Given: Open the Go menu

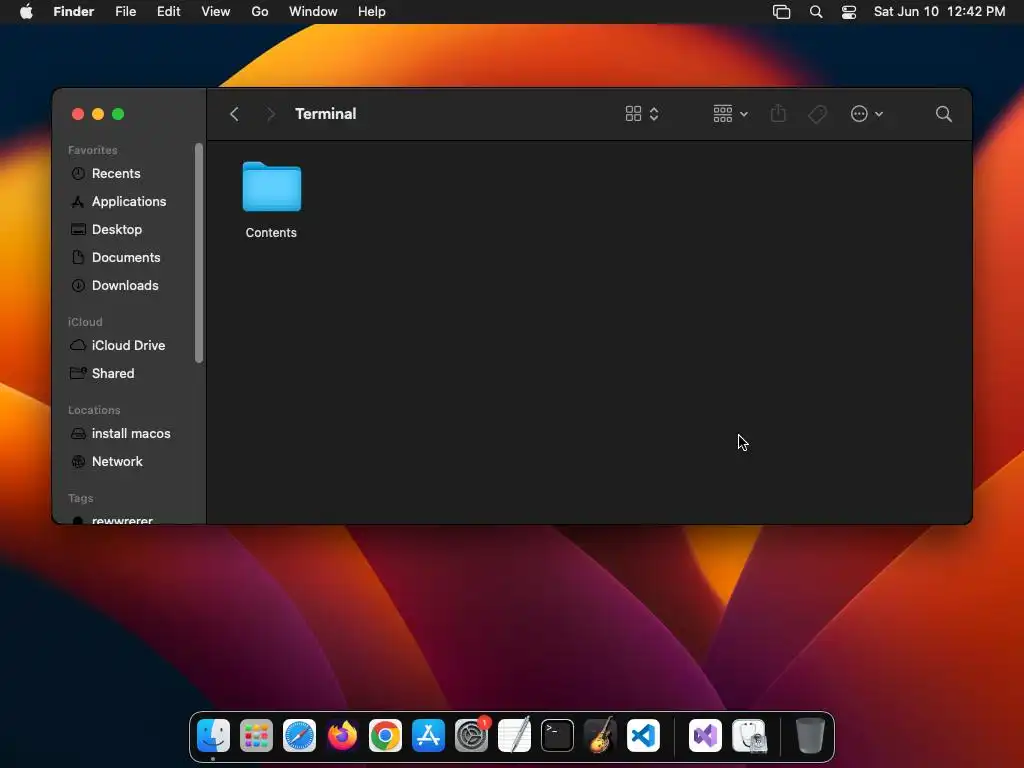Looking at the screenshot, I should tap(260, 12).
